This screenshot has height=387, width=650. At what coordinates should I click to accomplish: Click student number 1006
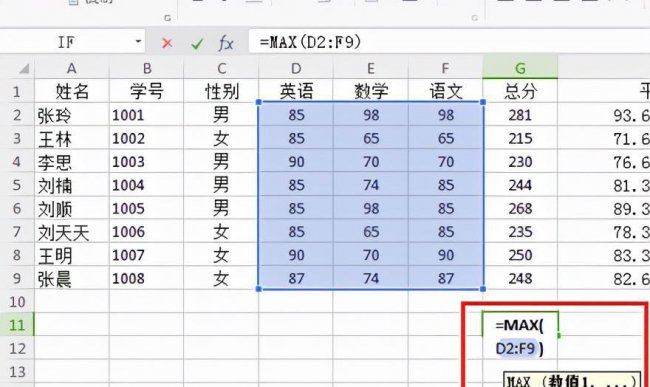point(146,232)
